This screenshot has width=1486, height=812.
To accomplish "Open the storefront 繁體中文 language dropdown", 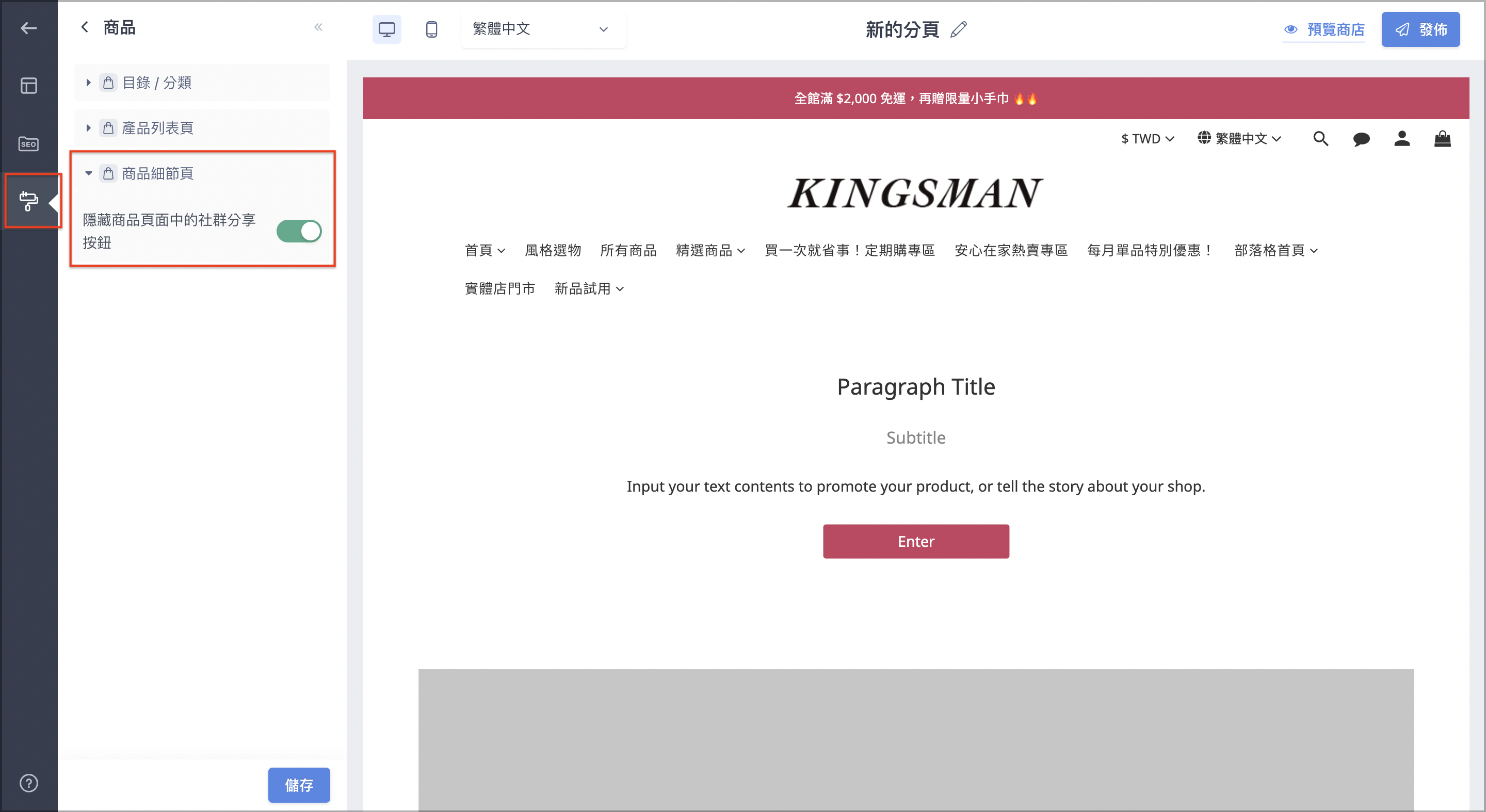I will click(x=1239, y=138).
